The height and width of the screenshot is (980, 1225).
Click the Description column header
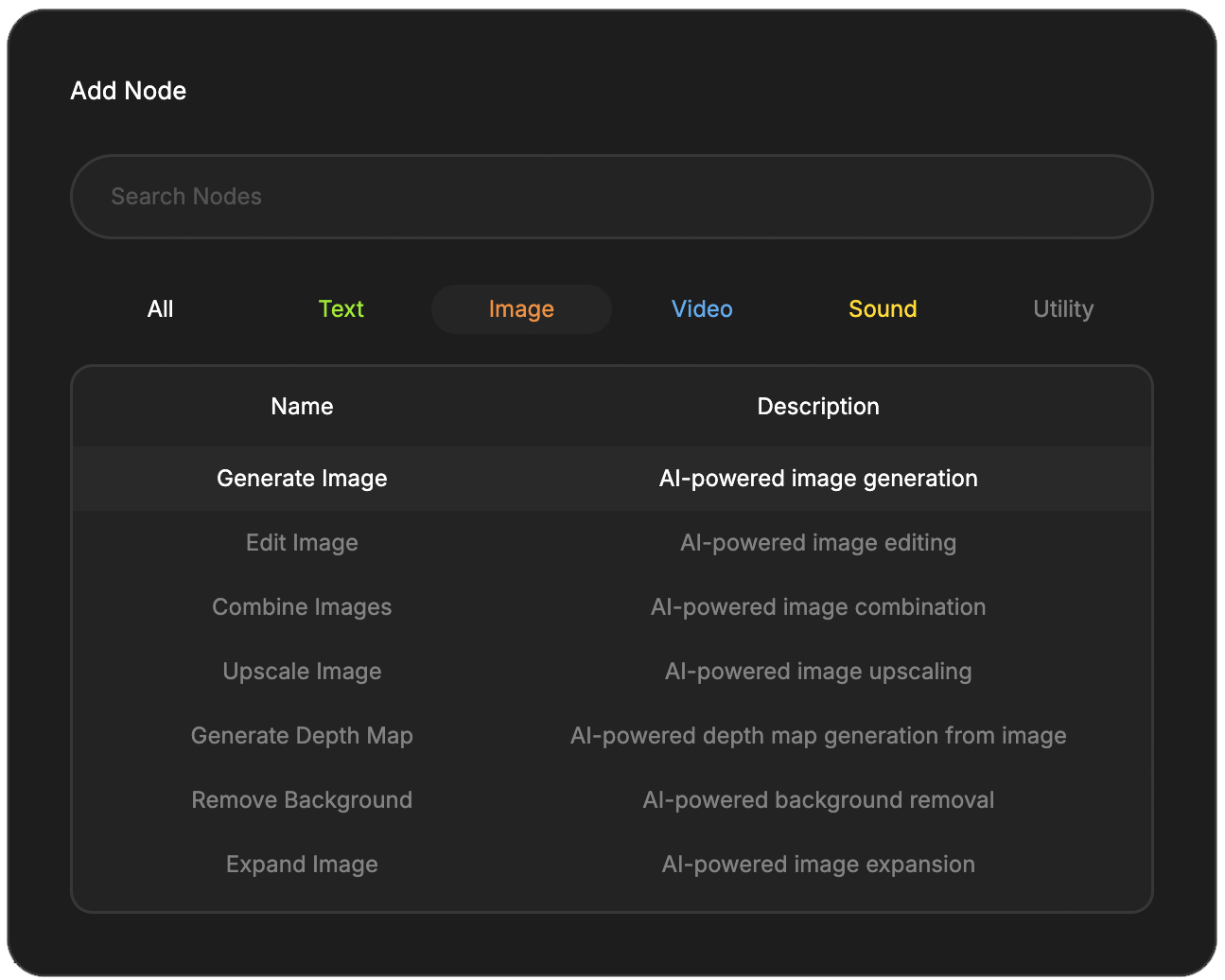point(818,407)
